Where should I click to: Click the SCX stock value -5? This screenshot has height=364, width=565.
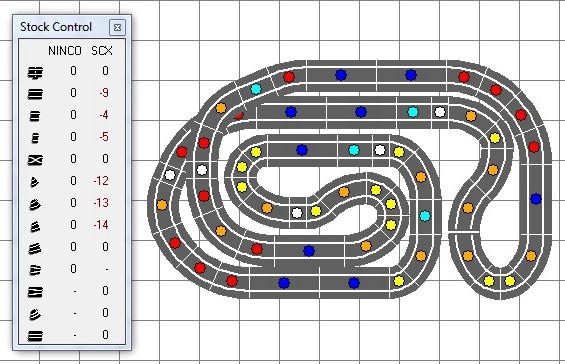point(104,137)
